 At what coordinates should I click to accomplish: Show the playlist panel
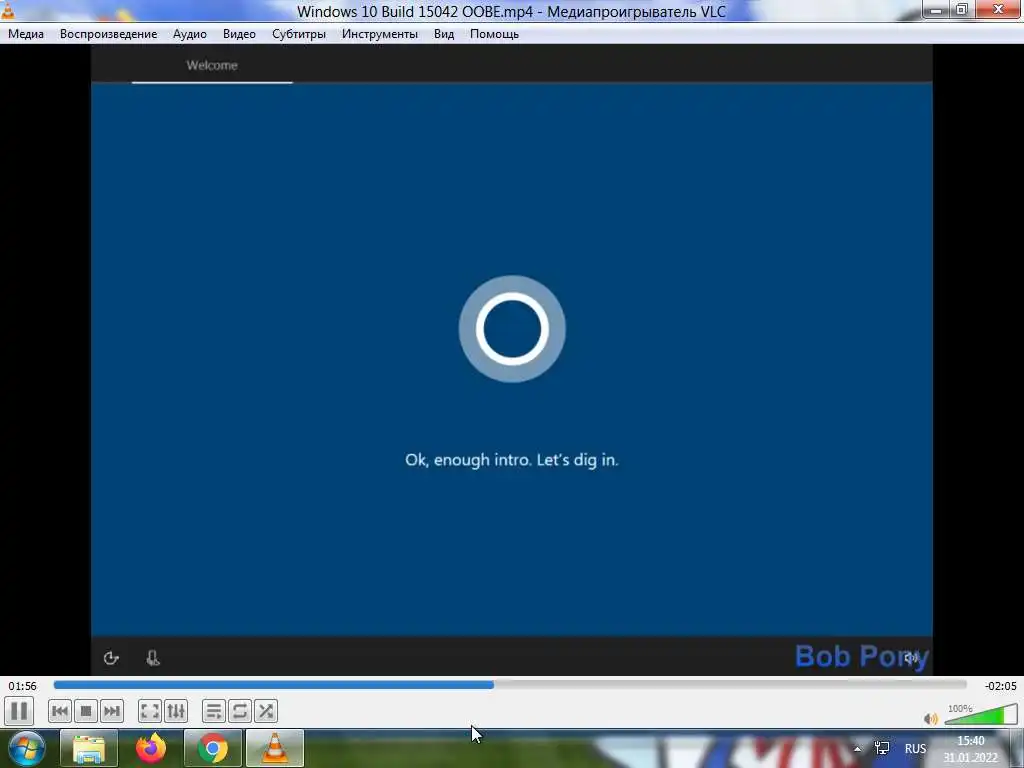(x=214, y=711)
